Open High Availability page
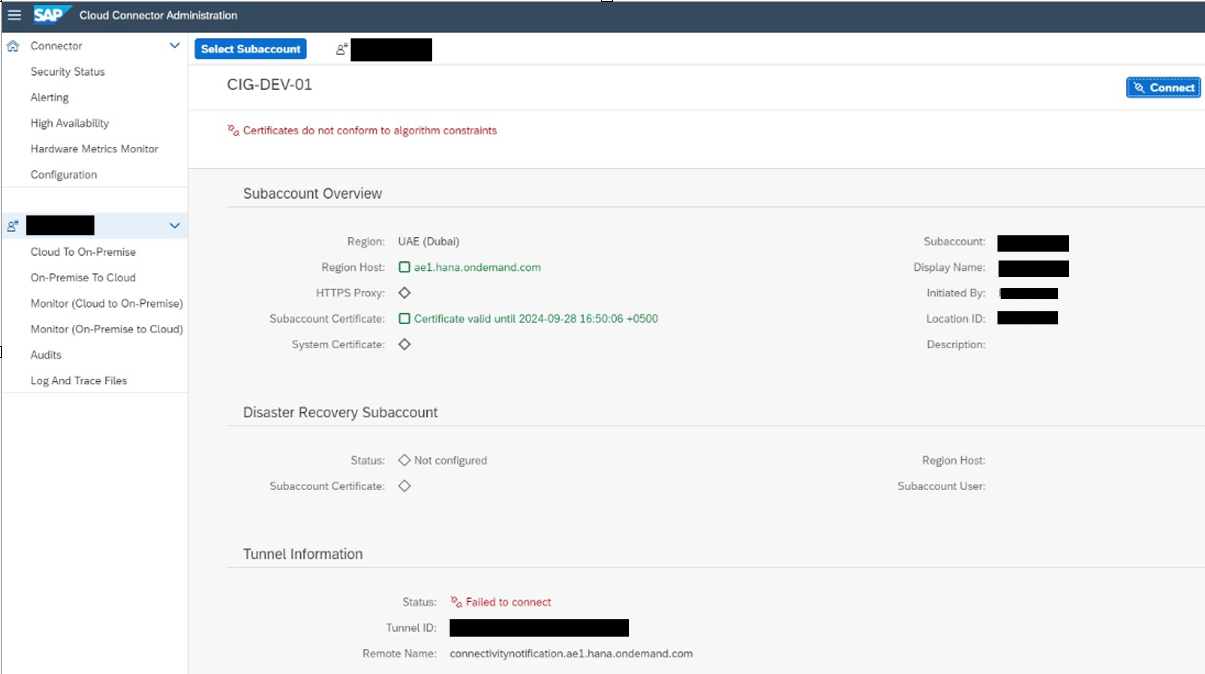 pyautogui.click(x=69, y=123)
